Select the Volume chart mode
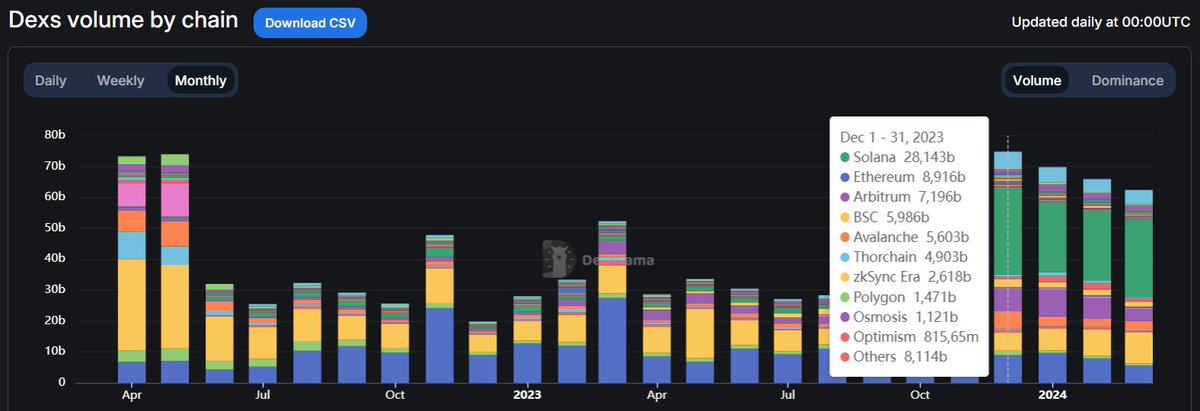The width and height of the screenshot is (1200, 411). (x=1036, y=81)
